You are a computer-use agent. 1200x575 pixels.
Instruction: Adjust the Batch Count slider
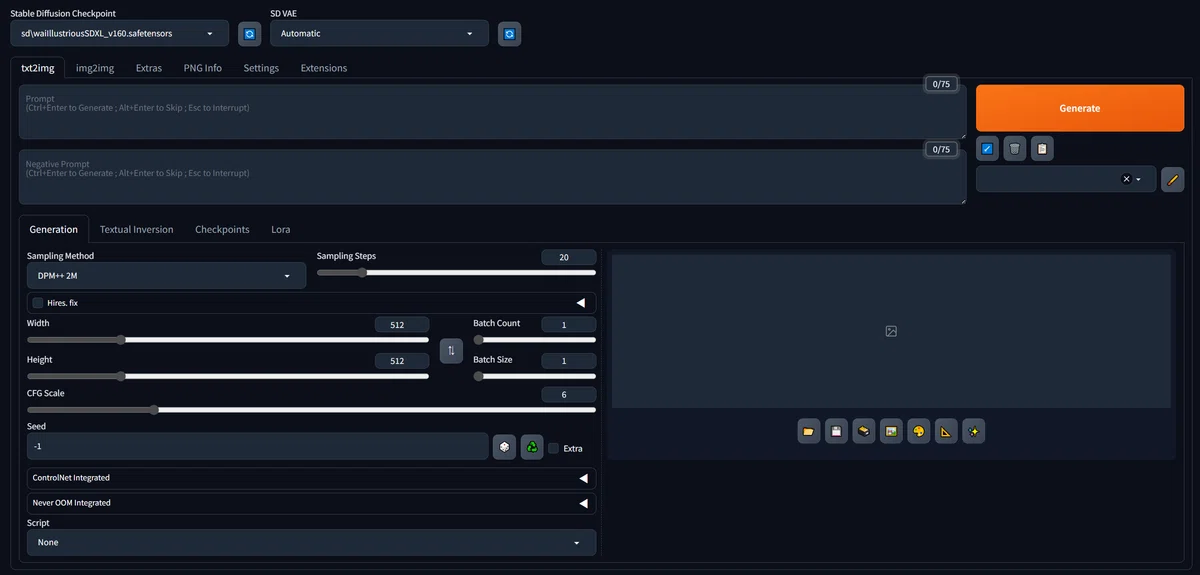click(535, 340)
